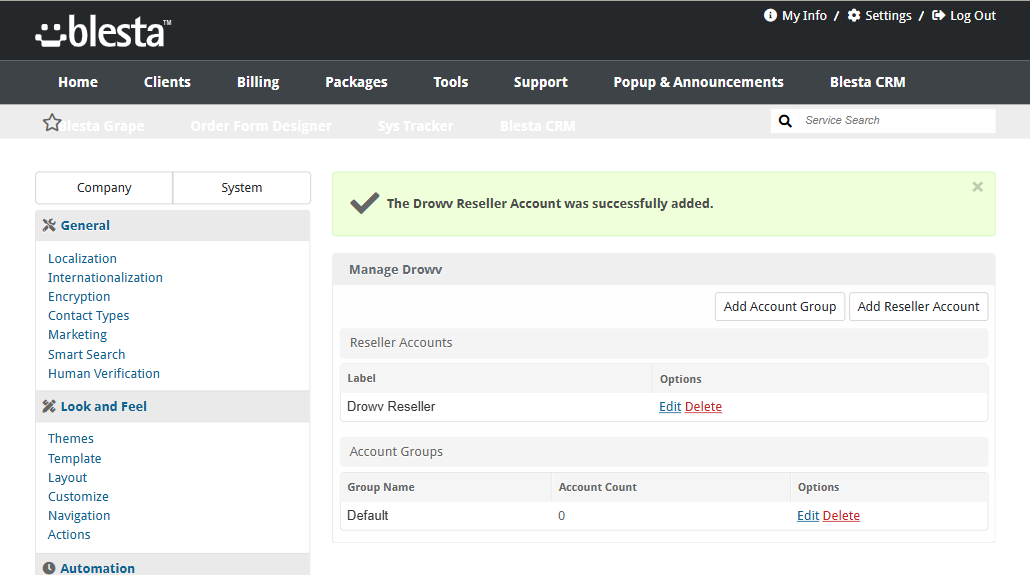The image size is (1030, 575).
Task: Open the Blesta Grape submenu link
Action: coord(102,126)
